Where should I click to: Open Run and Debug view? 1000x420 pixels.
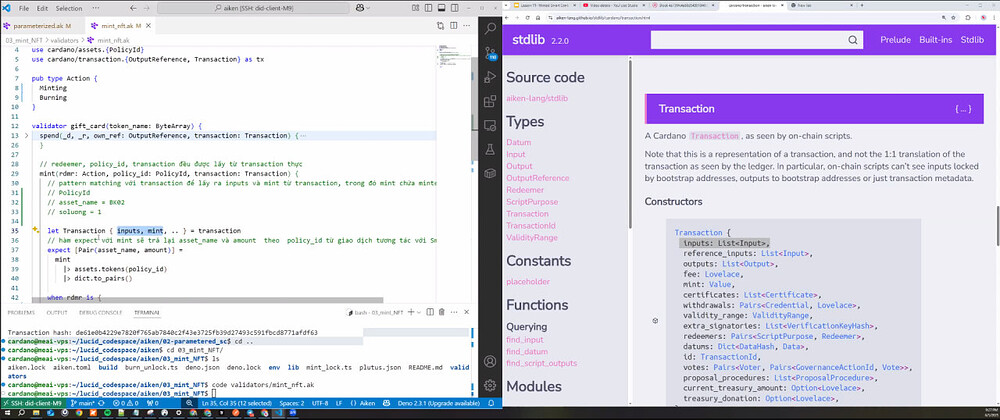490,77
